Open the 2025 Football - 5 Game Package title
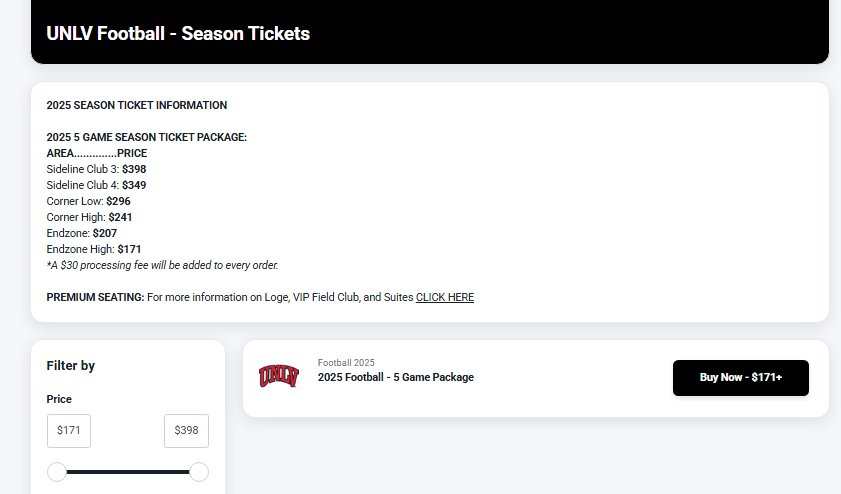841x494 pixels. [396, 377]
